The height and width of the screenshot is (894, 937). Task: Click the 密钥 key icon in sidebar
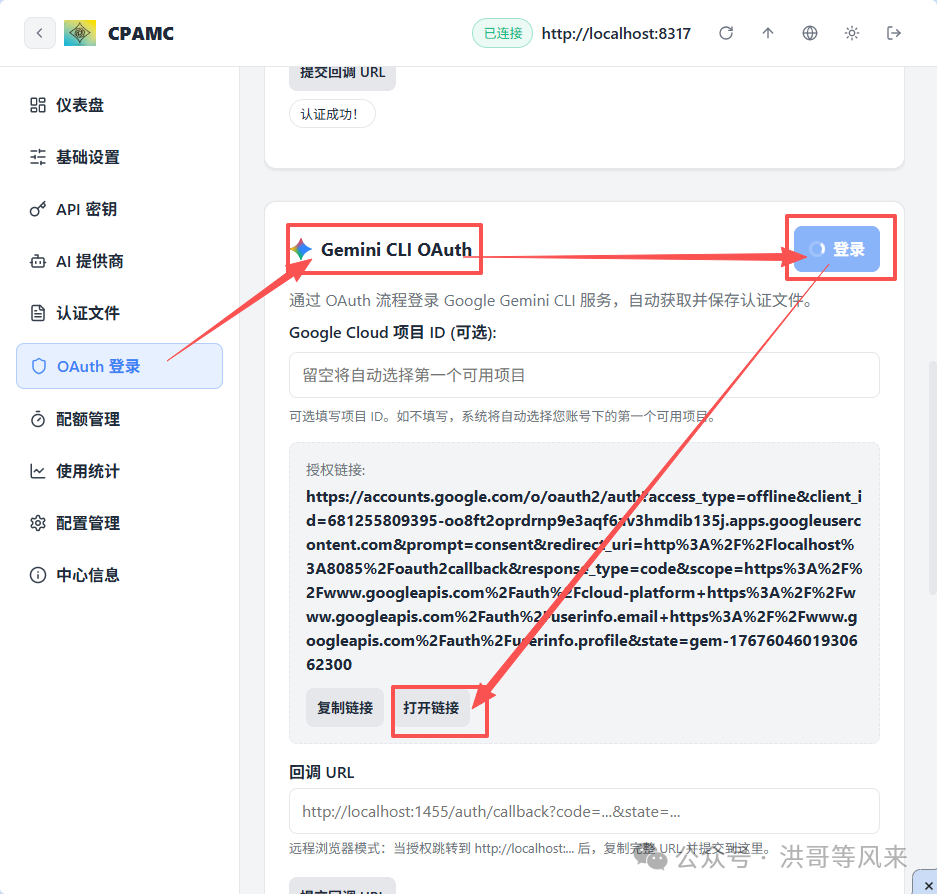point(37,208)
